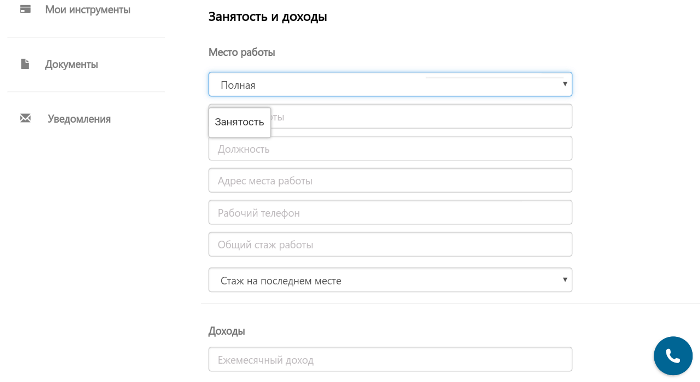The image size is (700, 382).
Task: Click the document icon beside Документы
Action: (25, 64)
